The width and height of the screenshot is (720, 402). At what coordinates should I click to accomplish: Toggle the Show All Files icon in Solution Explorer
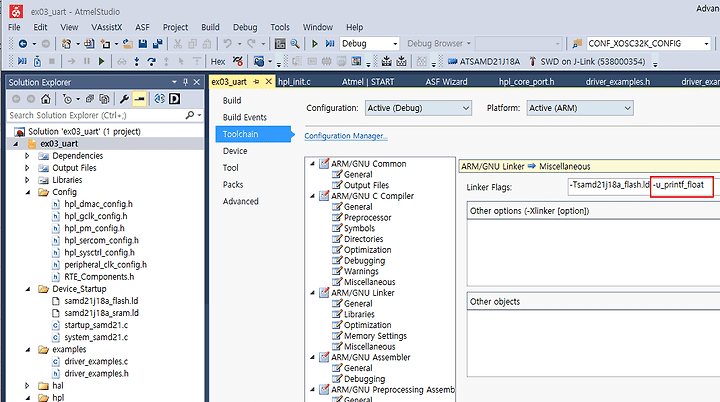(104, 99)
